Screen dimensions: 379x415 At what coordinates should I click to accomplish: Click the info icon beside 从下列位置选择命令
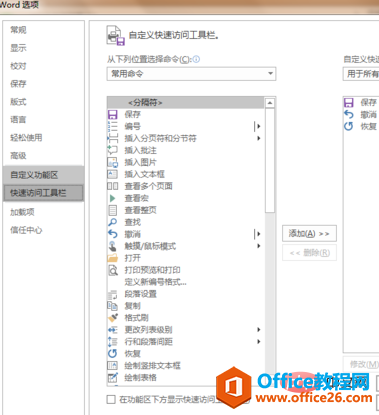tap(196, 59)
